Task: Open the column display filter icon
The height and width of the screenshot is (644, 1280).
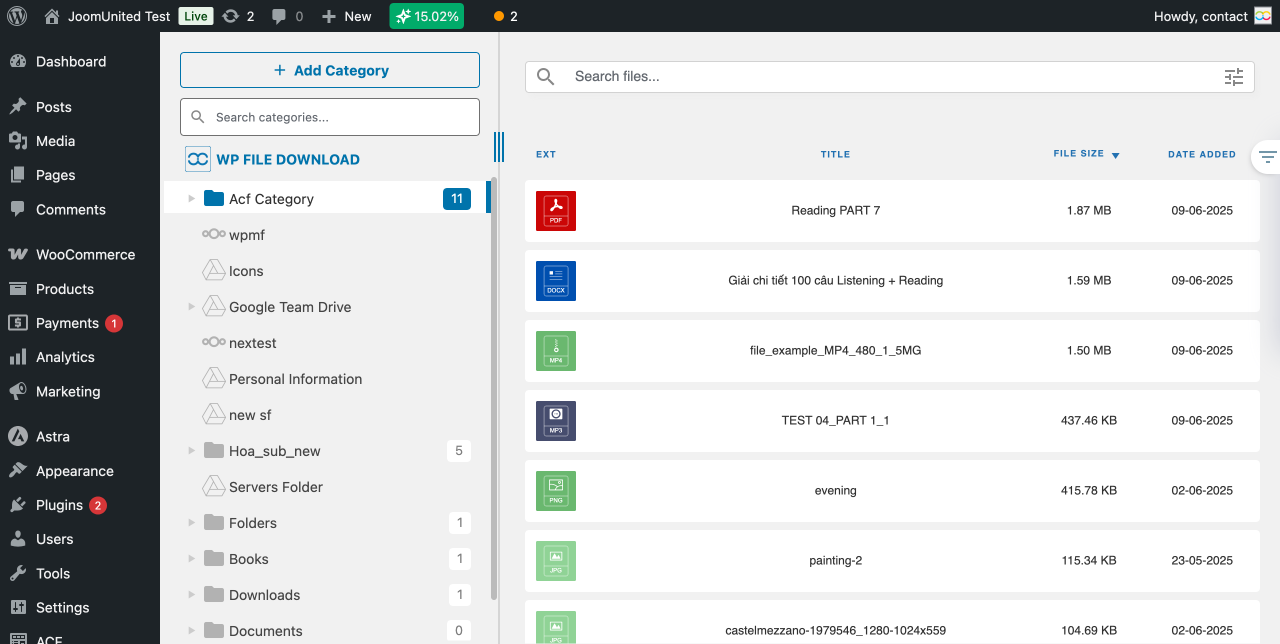Action: tap(1267, 157)
